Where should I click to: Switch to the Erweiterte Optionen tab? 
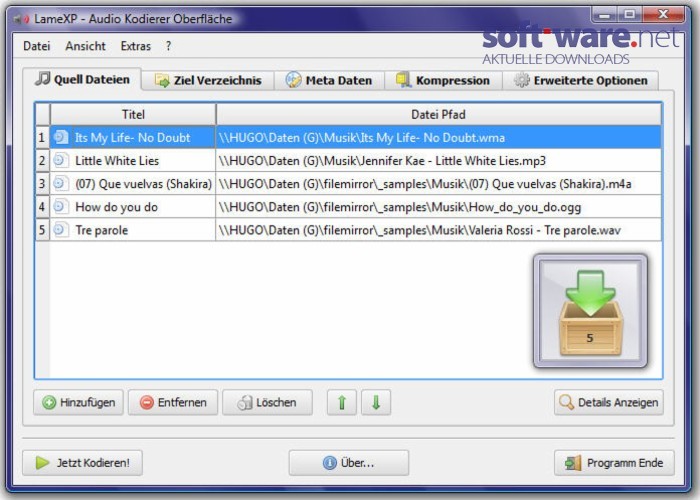click(x=580, y=80)
